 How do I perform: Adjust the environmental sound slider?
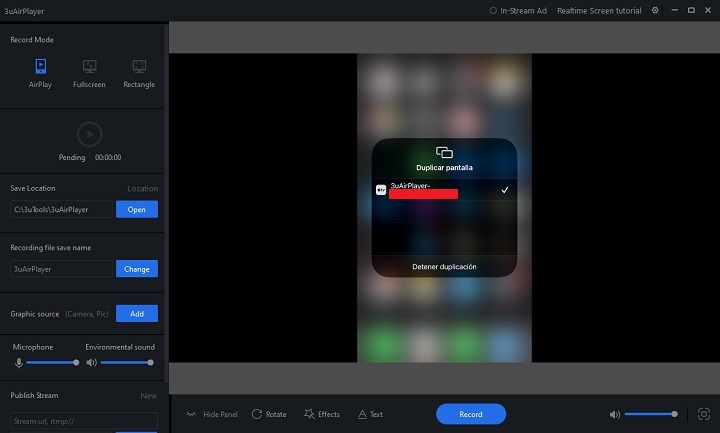(127, 363)
